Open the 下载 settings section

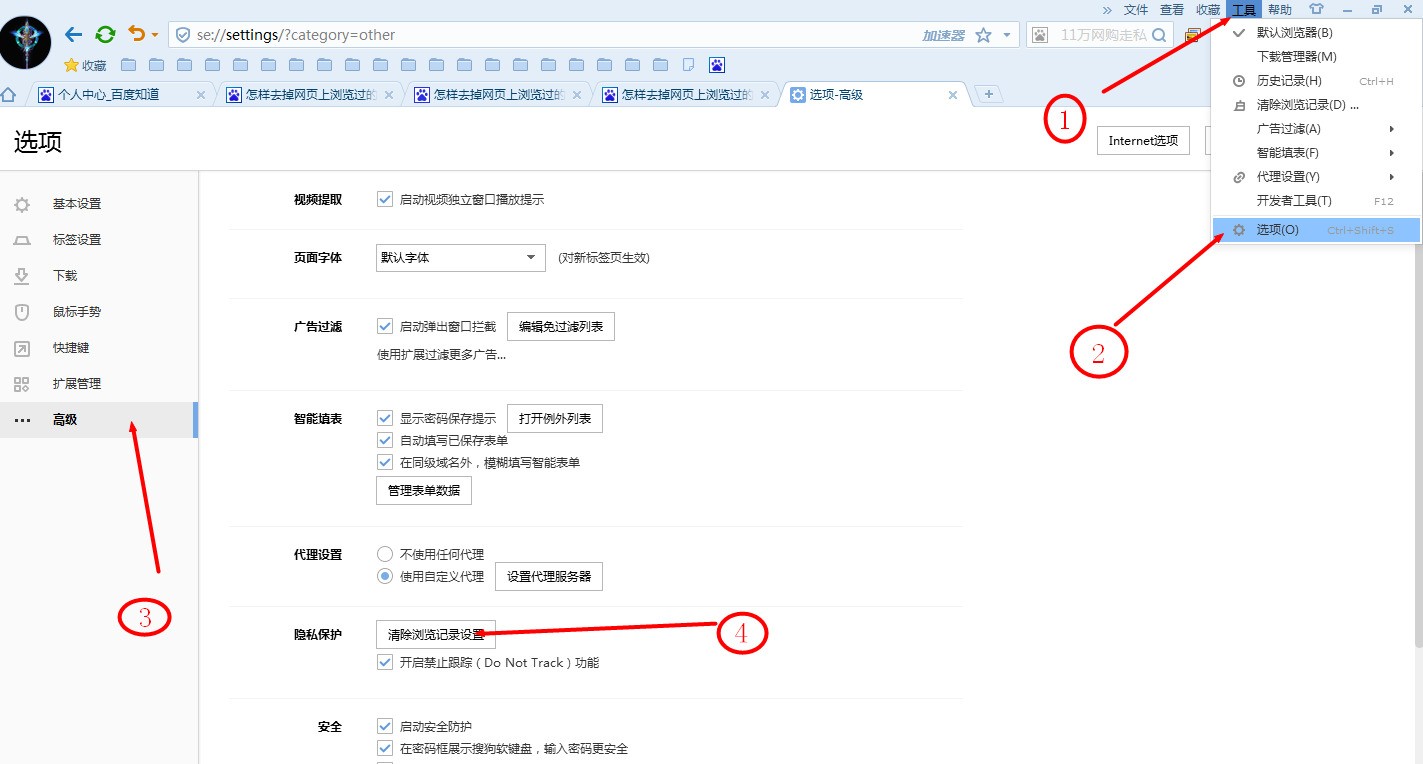(65, 275)
